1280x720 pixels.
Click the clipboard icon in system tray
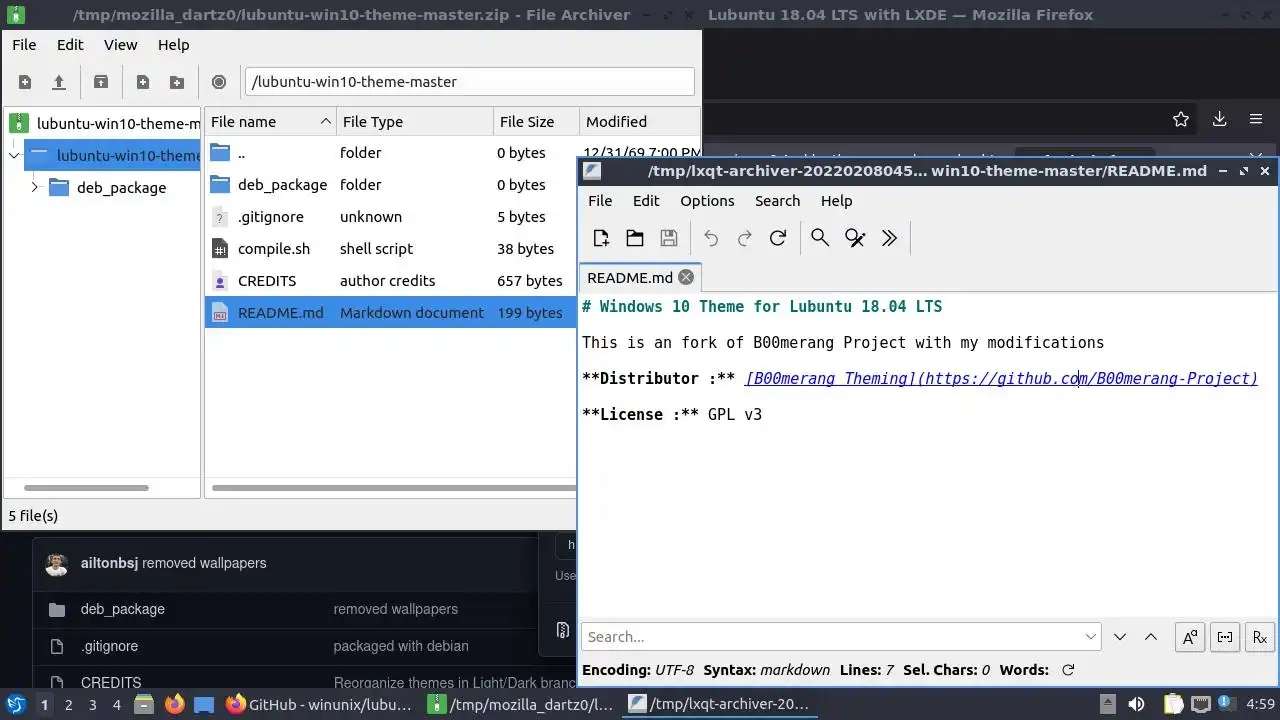(x=1173, y=704)
